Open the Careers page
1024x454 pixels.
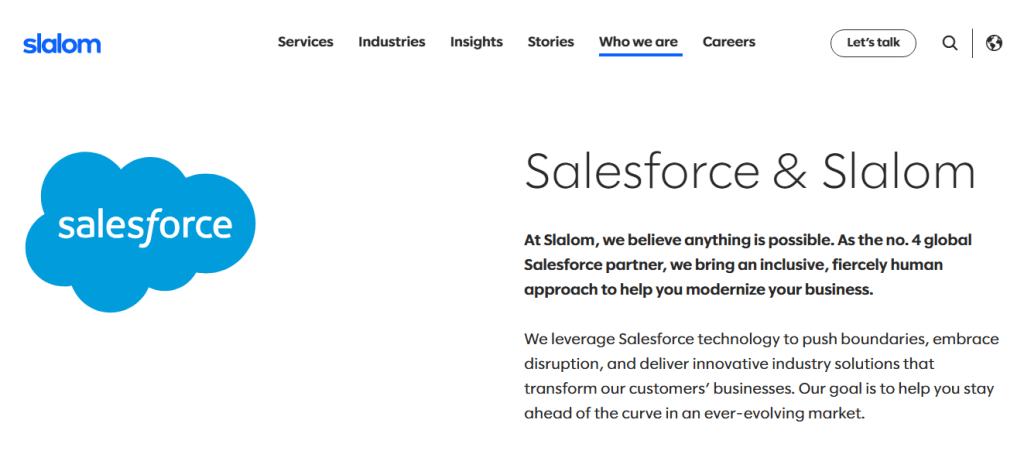tap(729, 42)
